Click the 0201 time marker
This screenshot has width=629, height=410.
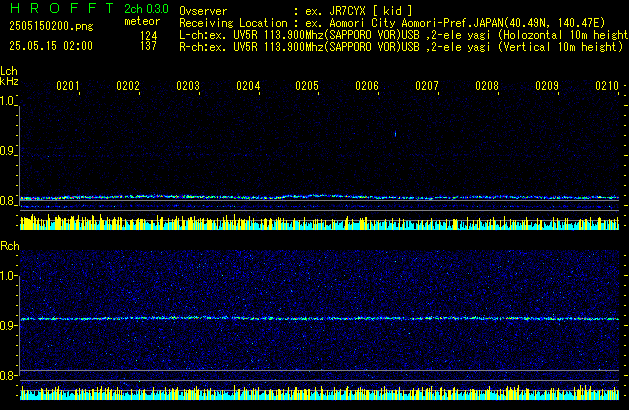pos(68,86)
